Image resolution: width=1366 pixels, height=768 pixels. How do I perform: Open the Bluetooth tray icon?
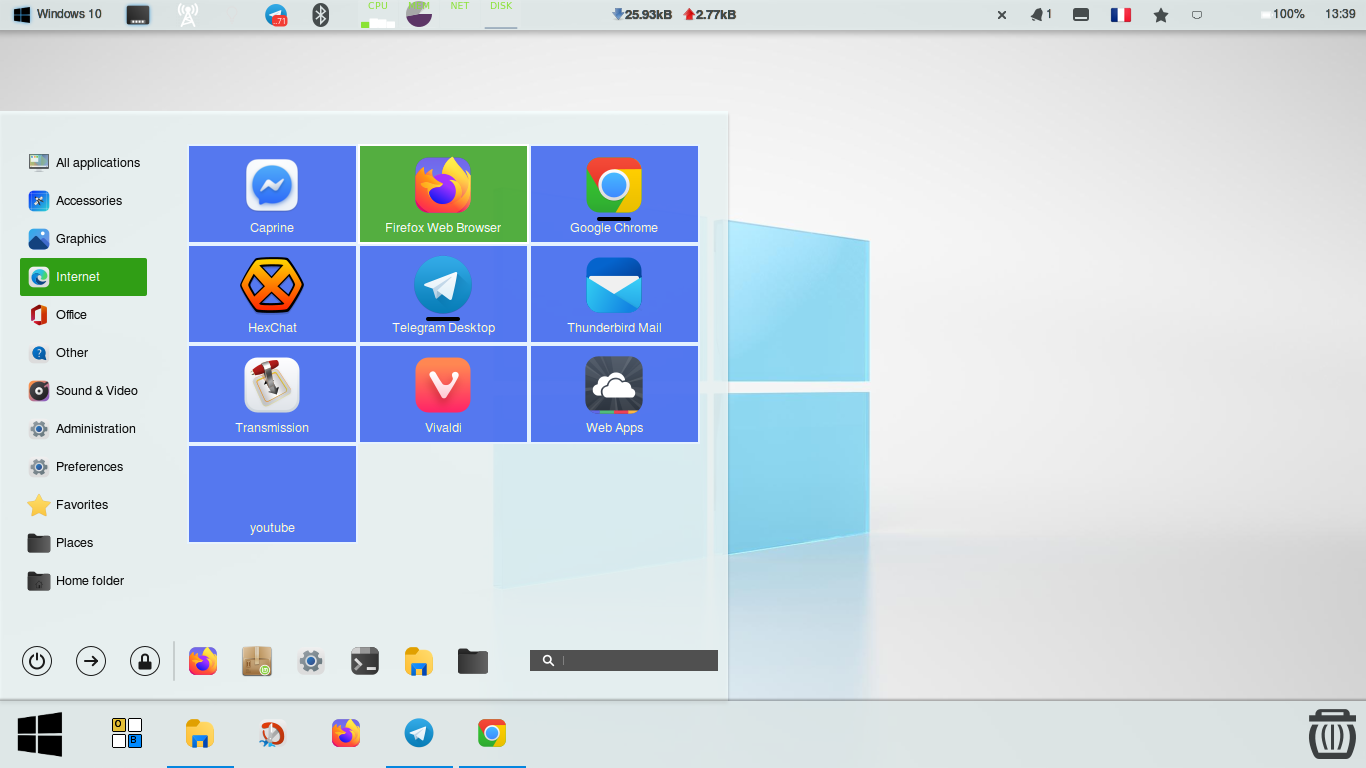click(320, 15)
